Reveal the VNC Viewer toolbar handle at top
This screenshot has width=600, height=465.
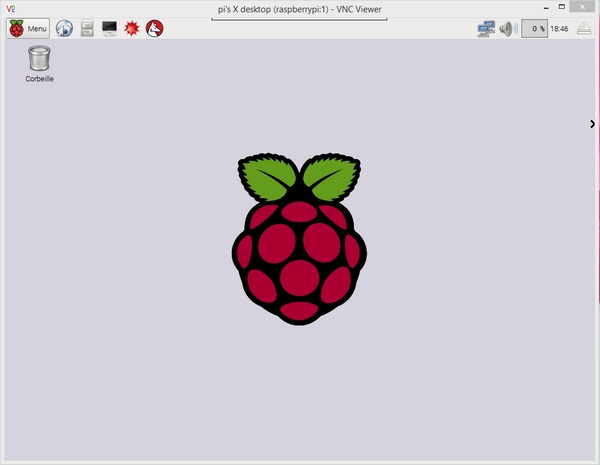pyautogui.click(x=299, y=19)
